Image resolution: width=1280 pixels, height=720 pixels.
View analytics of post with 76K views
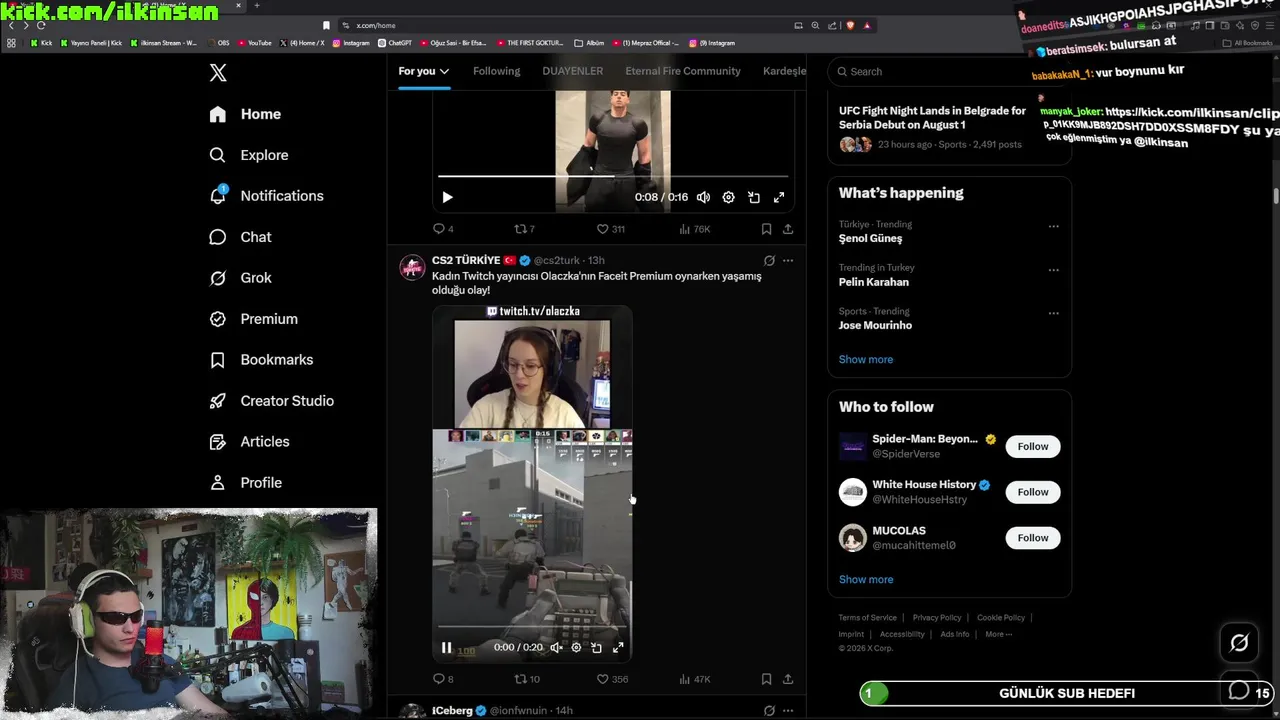pyautogui.click(x=694, y=229)
